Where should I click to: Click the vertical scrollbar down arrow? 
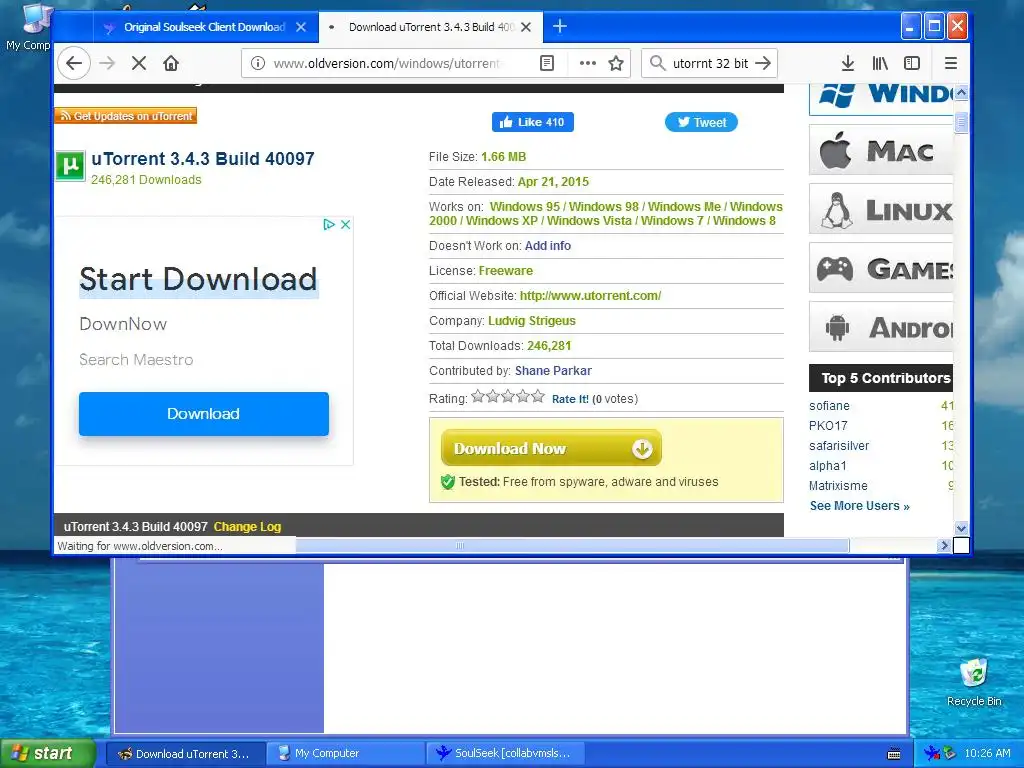coord(961,528)
